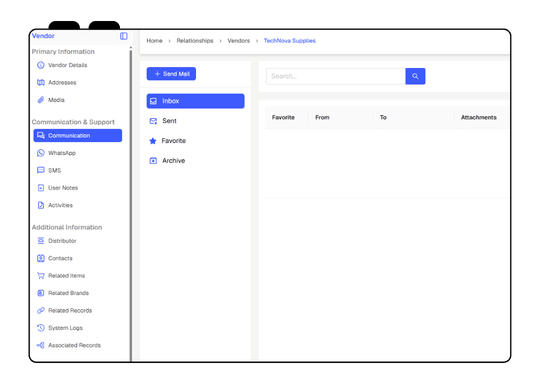Open User Notes in sidebar
This screenshot has width=540, height=384.
(77, 188)
